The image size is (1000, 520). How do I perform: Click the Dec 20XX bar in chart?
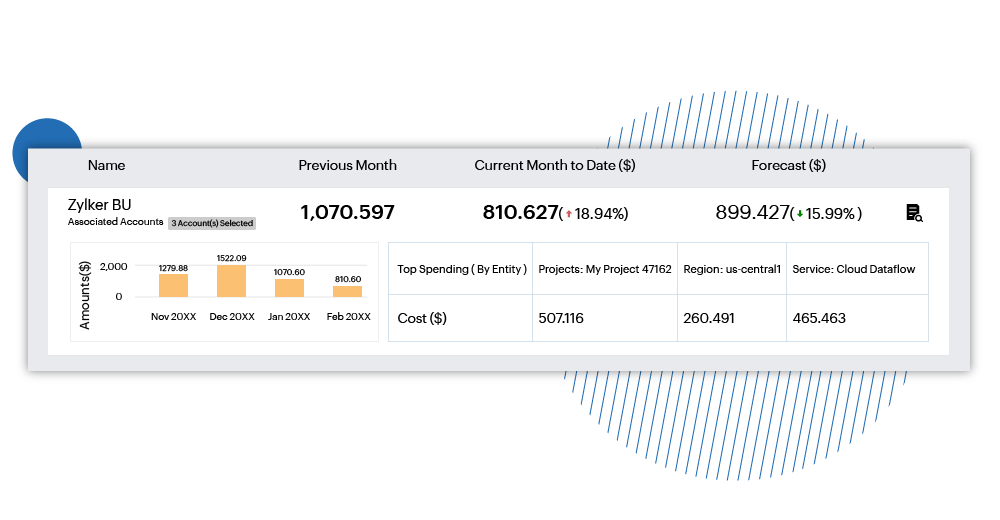pos(232,281)
